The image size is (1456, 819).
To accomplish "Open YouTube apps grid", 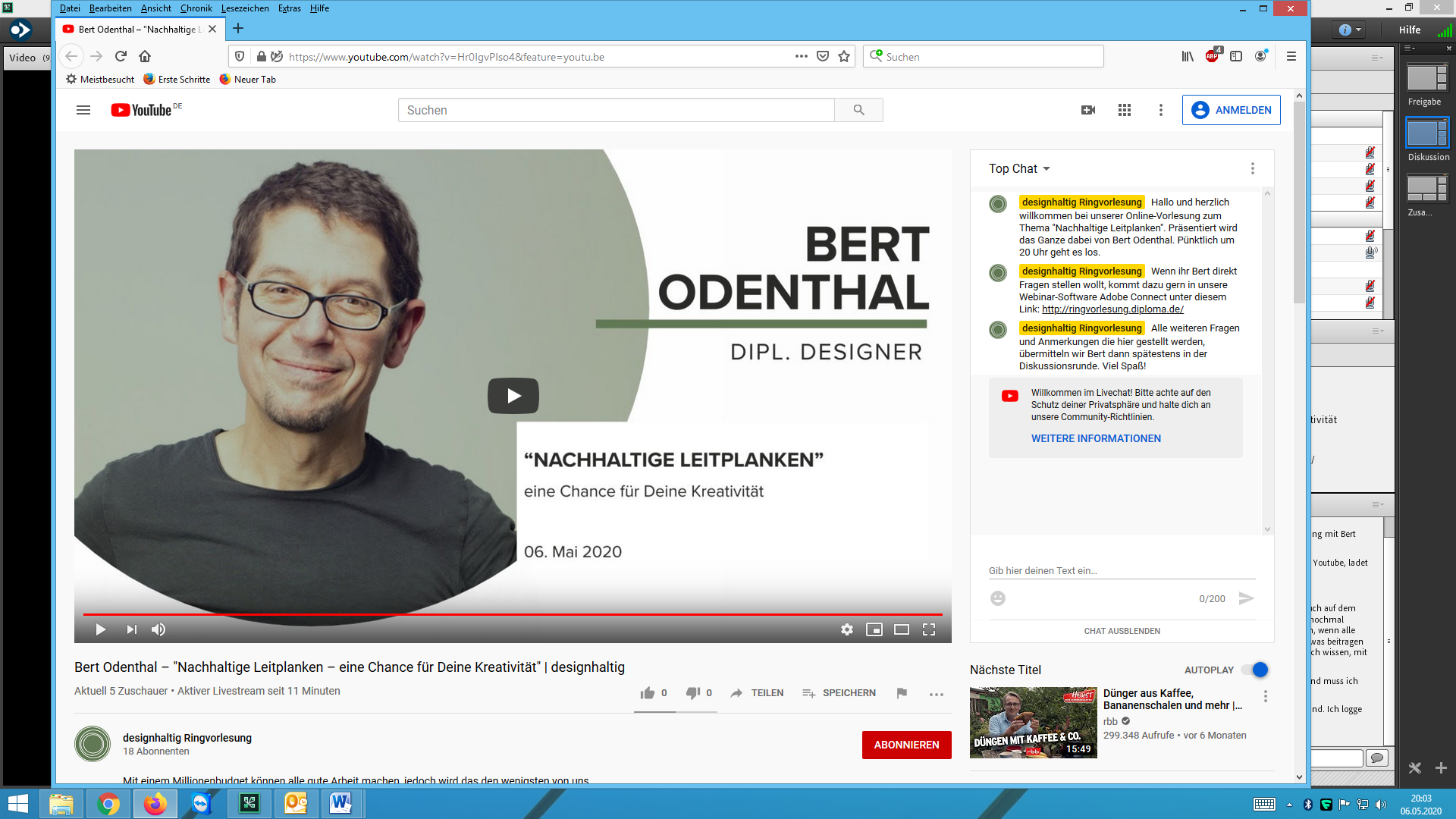I will point(1125,110).
